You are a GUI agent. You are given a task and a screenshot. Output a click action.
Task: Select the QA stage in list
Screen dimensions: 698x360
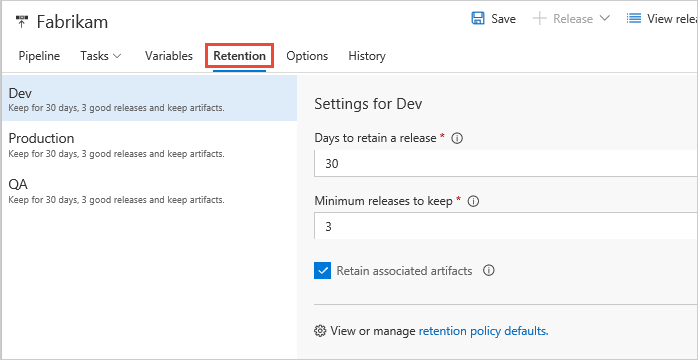[x=150, y=190]
